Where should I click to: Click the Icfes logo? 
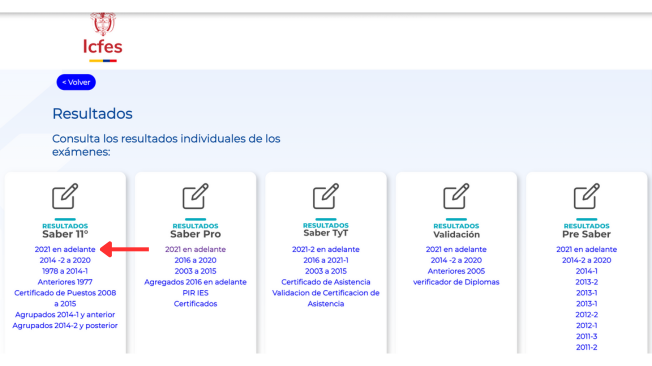pyautogui.click(x=102, y=37)
